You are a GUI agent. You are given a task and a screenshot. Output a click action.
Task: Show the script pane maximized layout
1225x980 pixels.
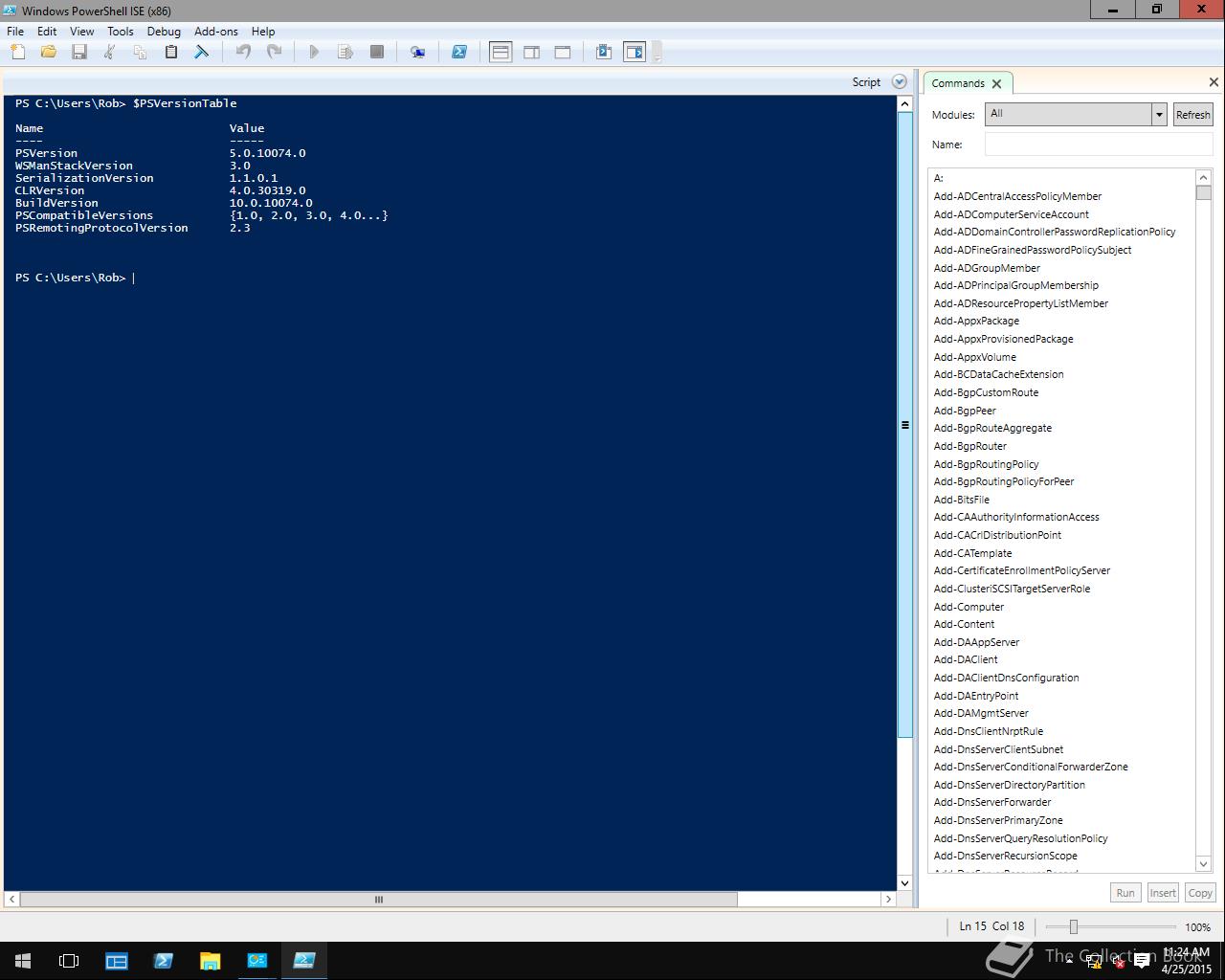563,52
